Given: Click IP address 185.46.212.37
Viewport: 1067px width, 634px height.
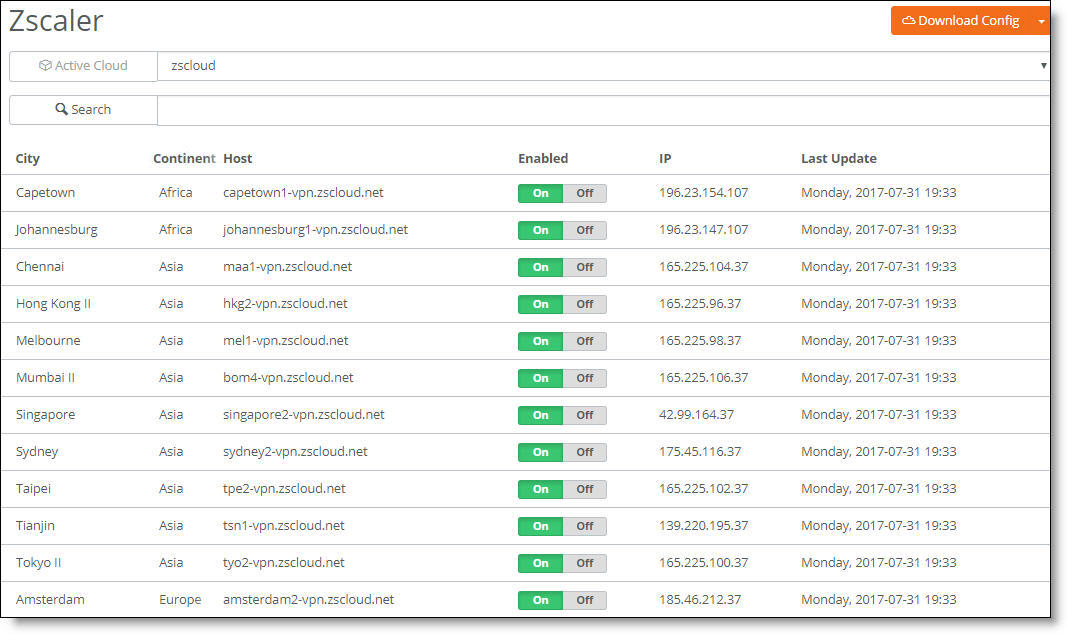Looking at the screenshot, I should click(700, 599).
